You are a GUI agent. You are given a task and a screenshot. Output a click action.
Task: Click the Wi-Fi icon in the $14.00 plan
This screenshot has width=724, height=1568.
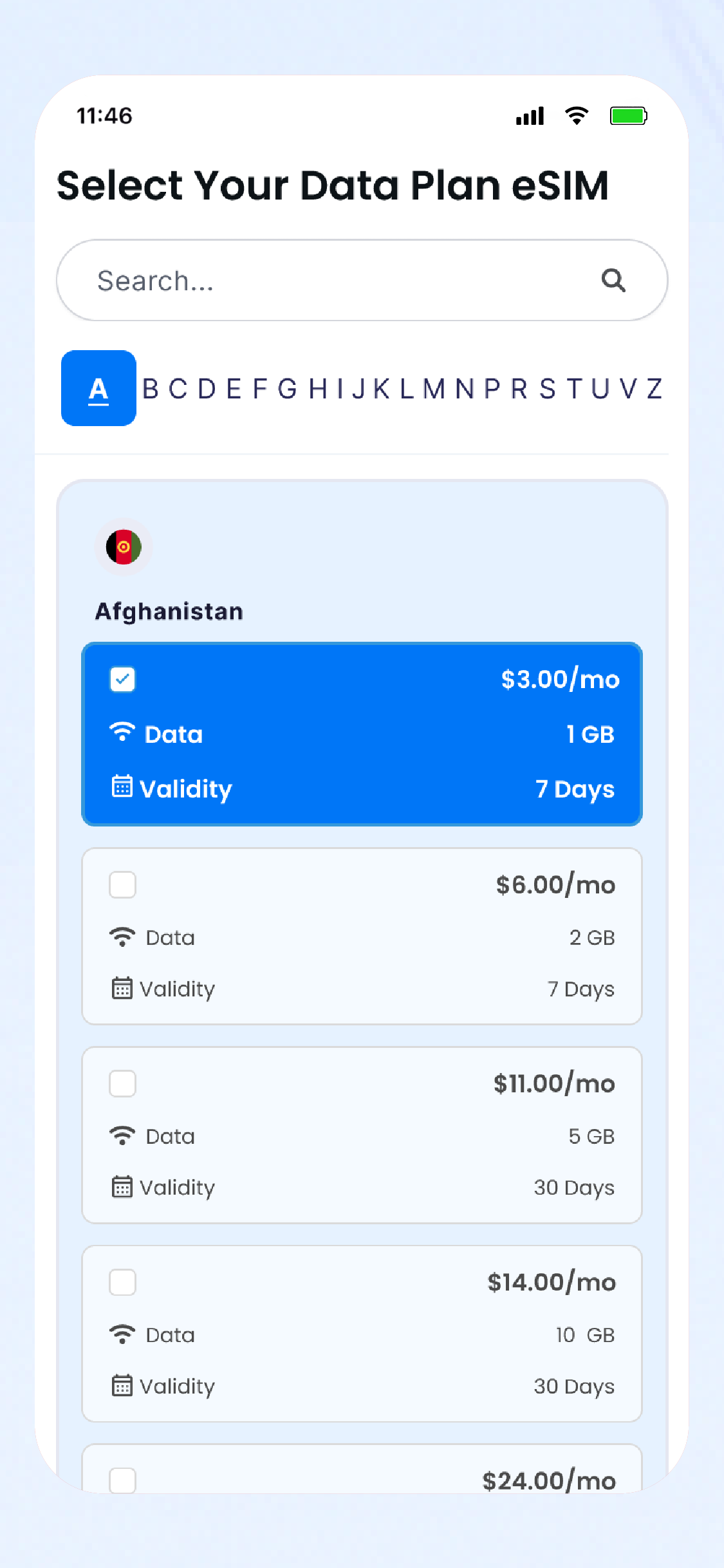click(122, 1334)
